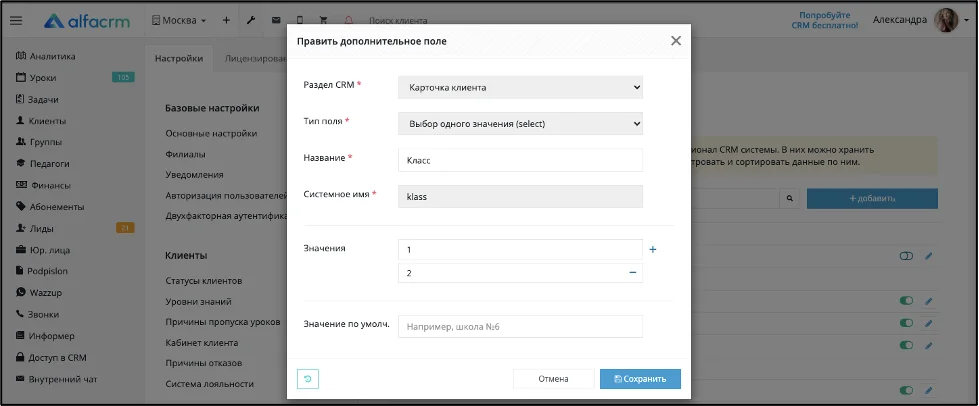
Task: Open the wrench settings icon in top bar
Action: pos(251,21)
